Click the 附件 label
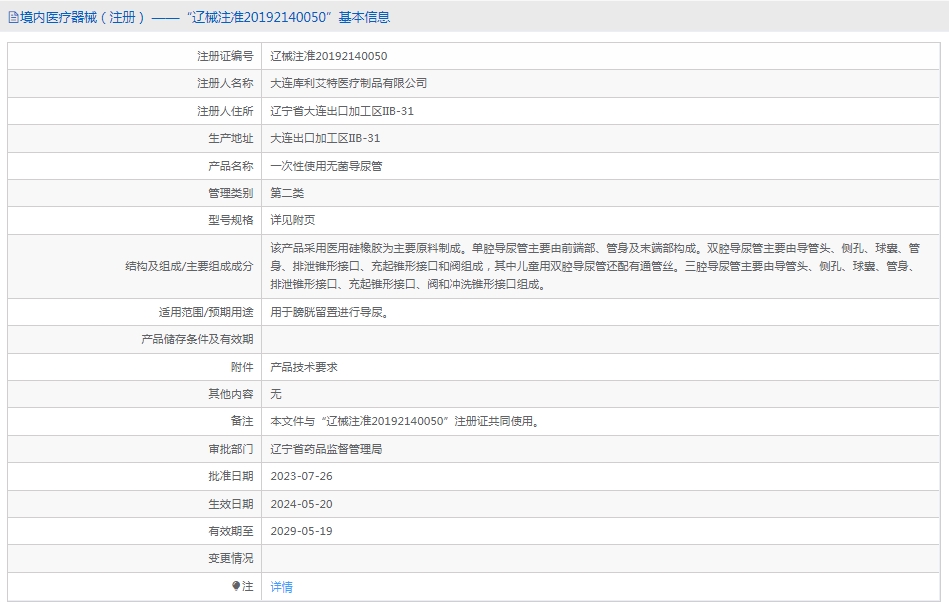This screenshot has width=949, height=603. click(242, 367)
